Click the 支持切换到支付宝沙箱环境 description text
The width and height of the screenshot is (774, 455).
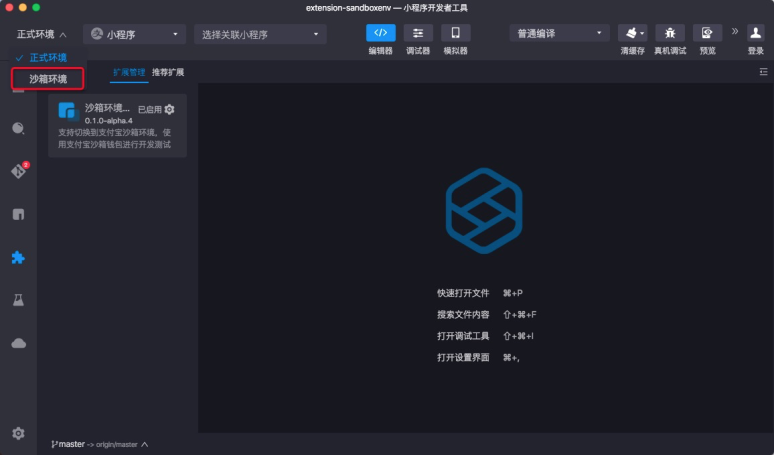pyautogui.click(x=115, y=138)
